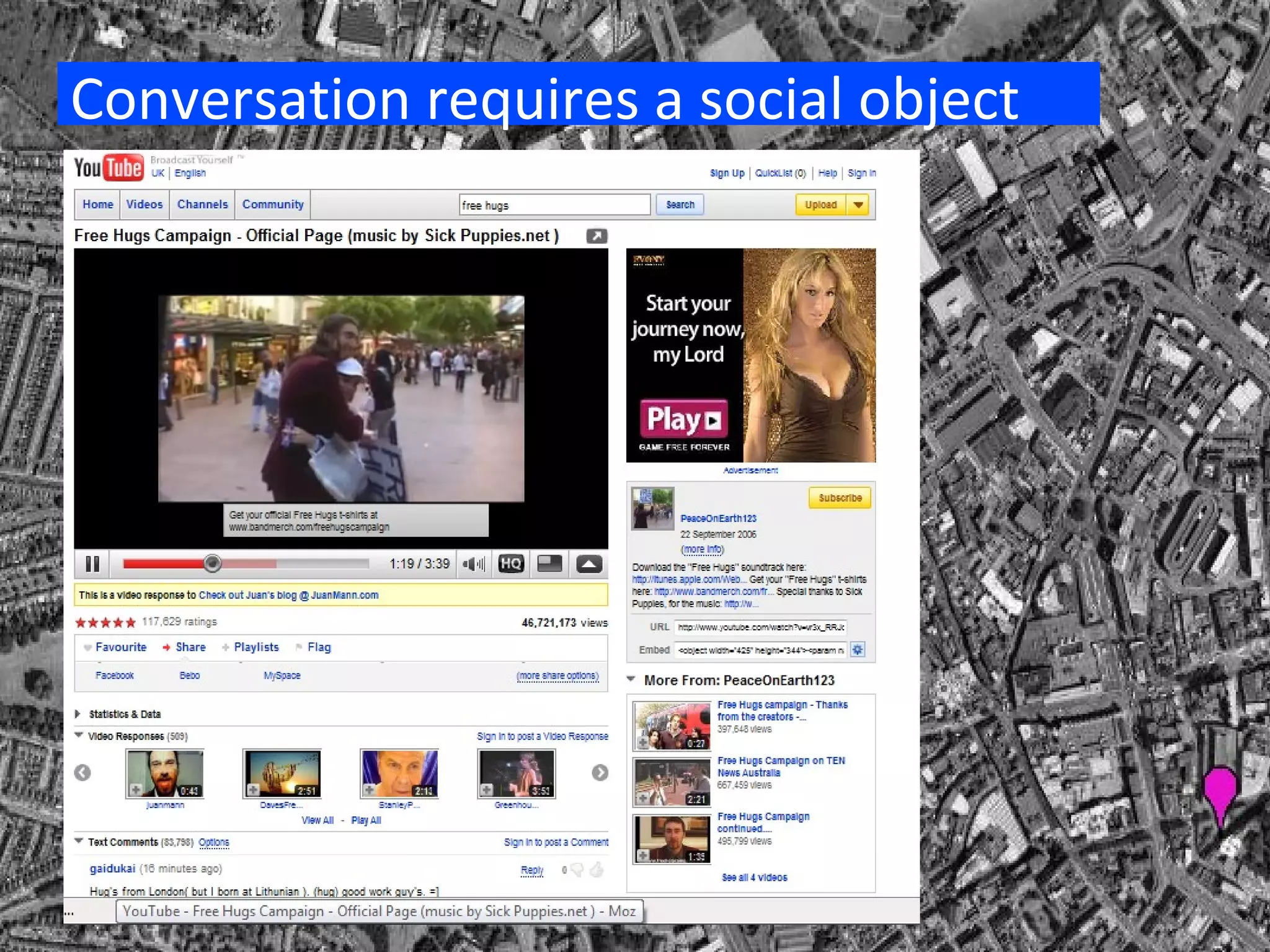The image size is (1270, 952).
Task: Open Check out Juan's blog @ JuanMann.com link
Action: click(288, 595)
